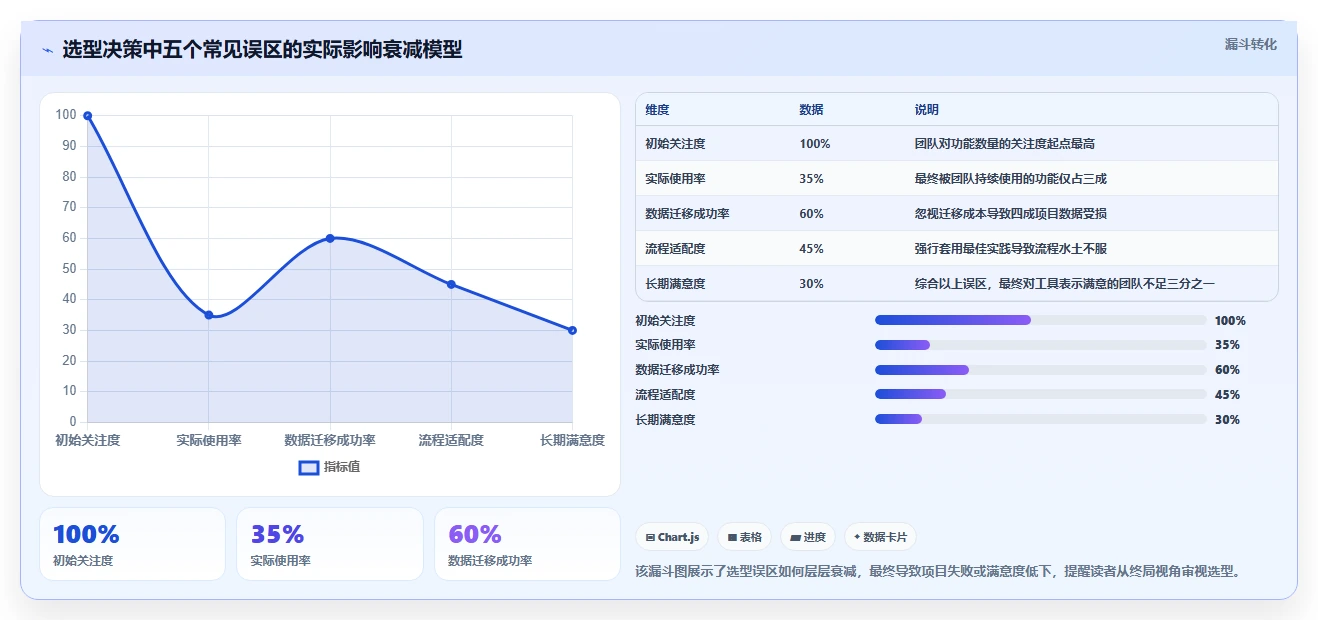Viewport: 1318px width, 620px height.
Task: Click description starting 综合以上误区
Action: pyautogui.click(x=1065, y=284)
